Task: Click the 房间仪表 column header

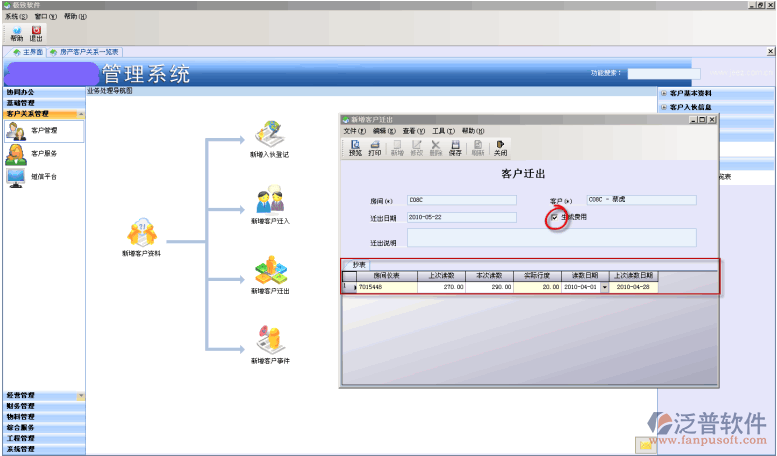Action: point(387,276)
